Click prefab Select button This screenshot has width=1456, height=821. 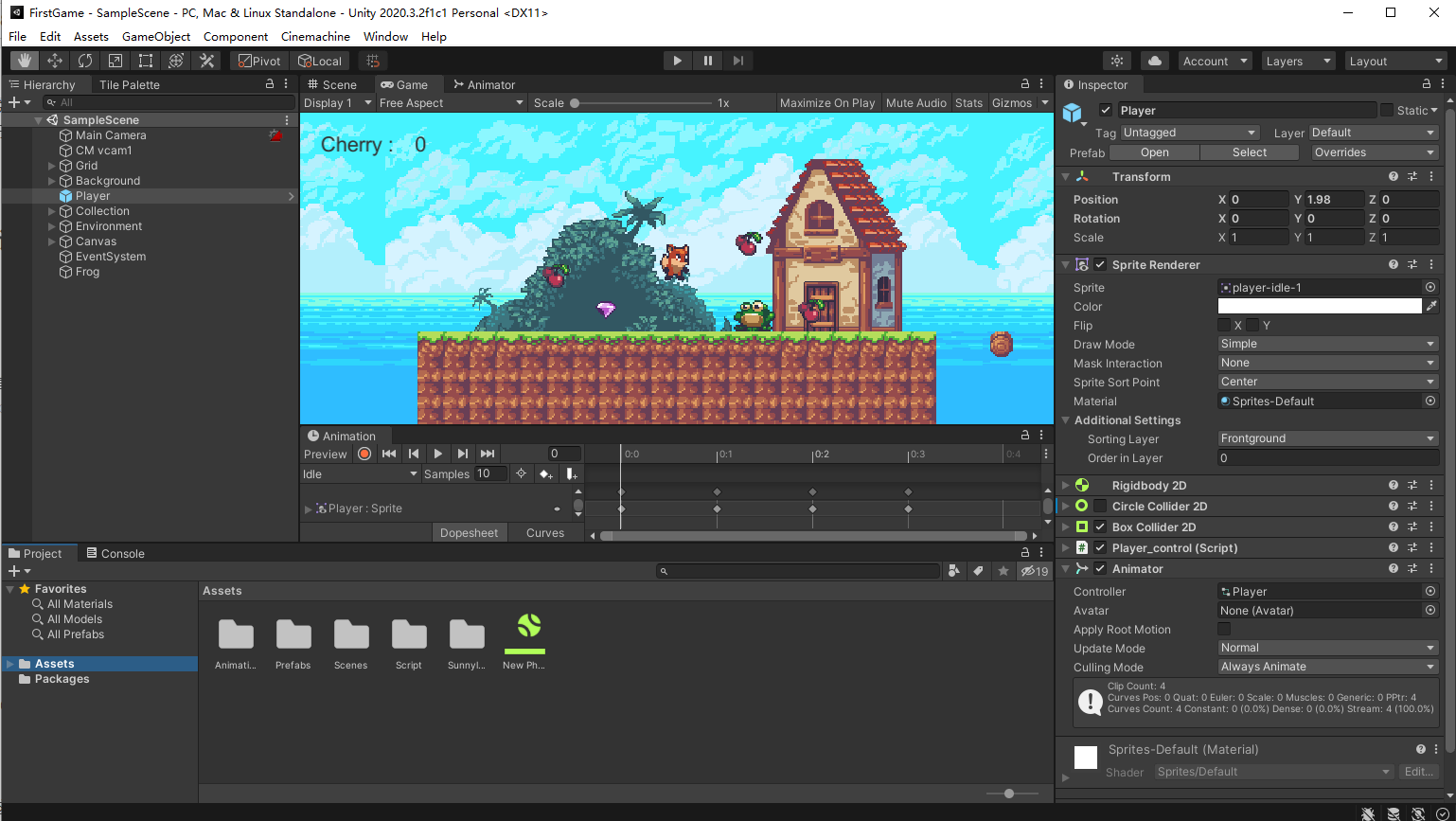[x=1250, y=152]
